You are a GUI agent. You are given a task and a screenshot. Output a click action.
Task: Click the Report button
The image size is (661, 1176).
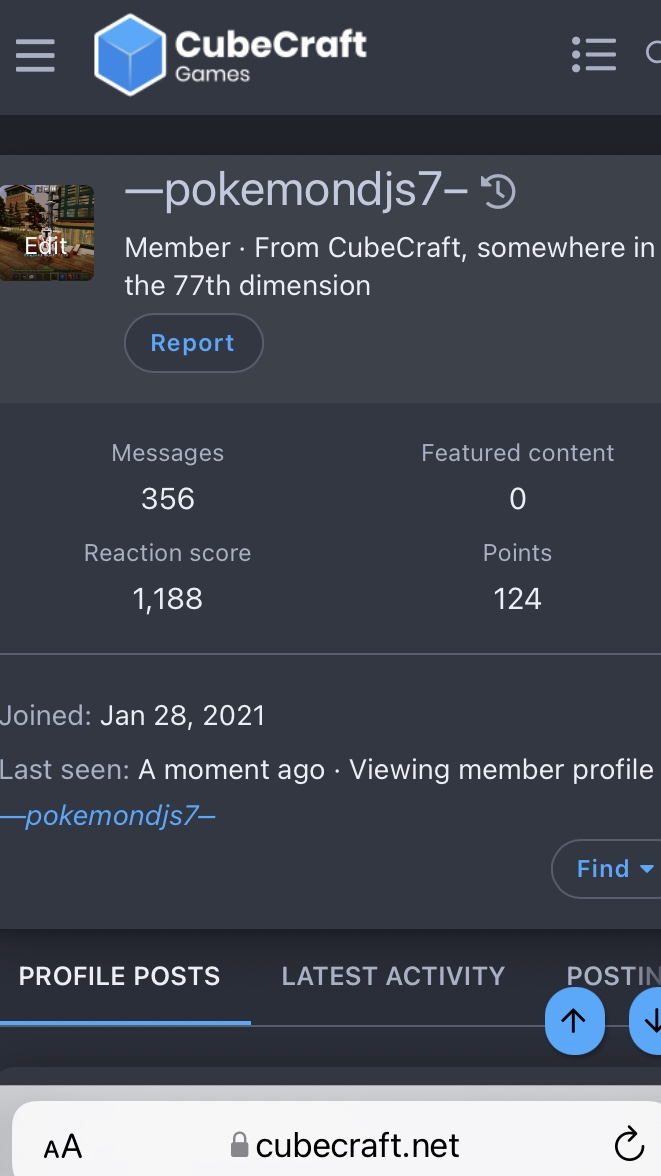coord(194,343)
